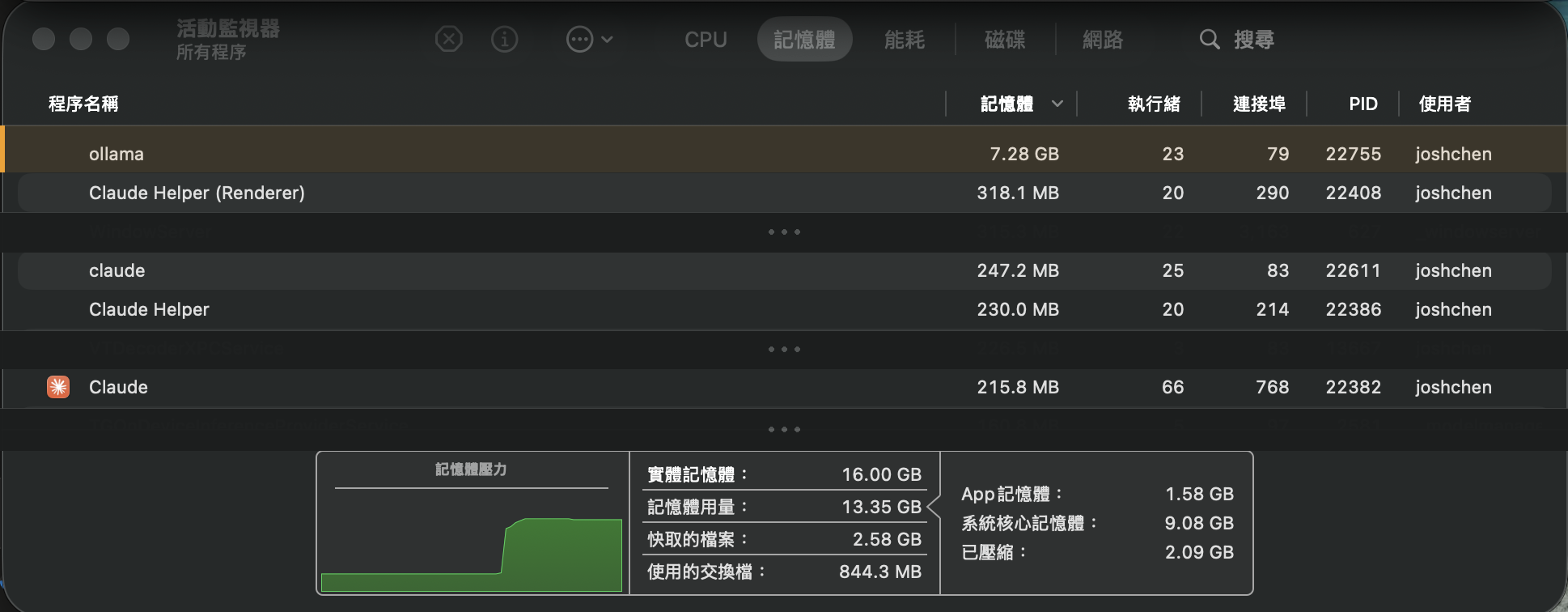Screen dimensions: 1568x612
Task: Click the 318.1 MB memory value
Action: pos(1018,193)
